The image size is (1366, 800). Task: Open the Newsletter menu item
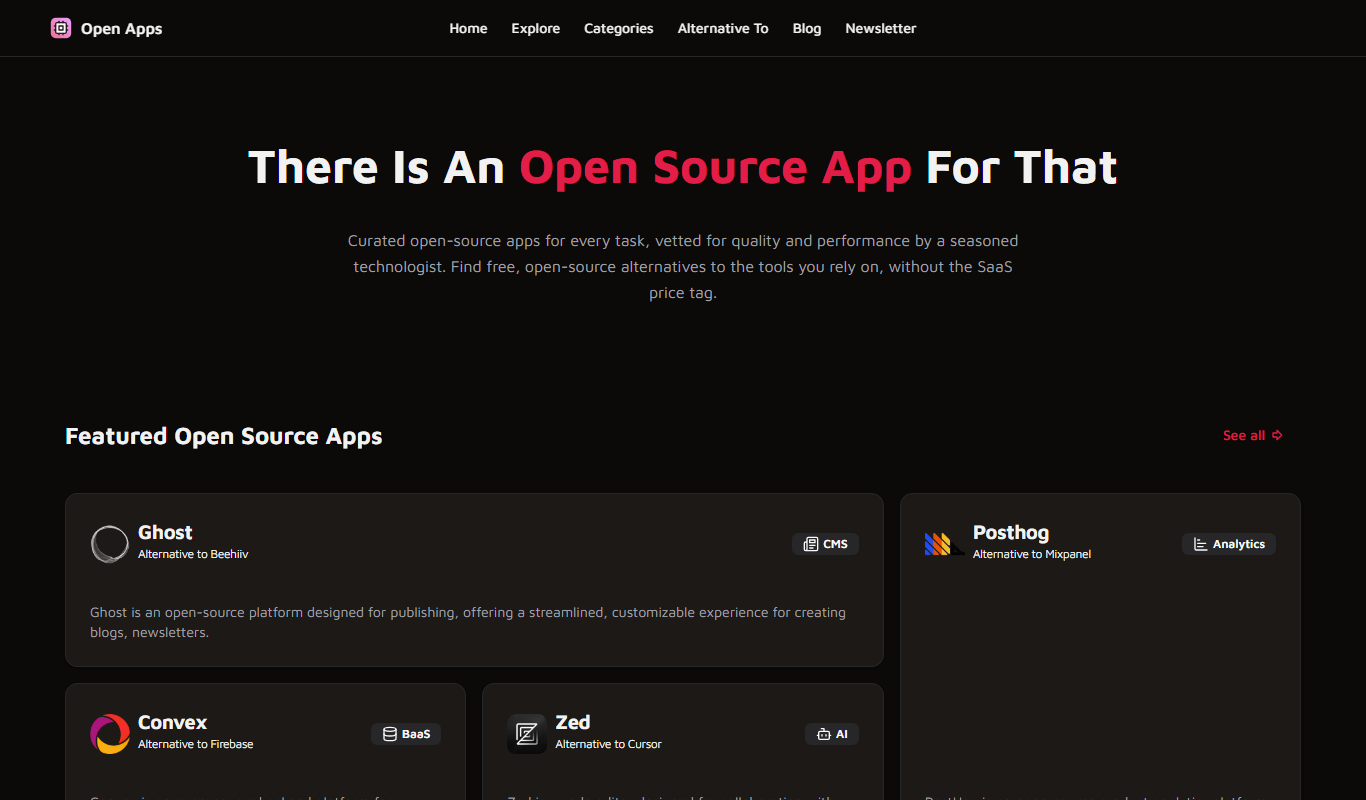[x=881, y=28]
